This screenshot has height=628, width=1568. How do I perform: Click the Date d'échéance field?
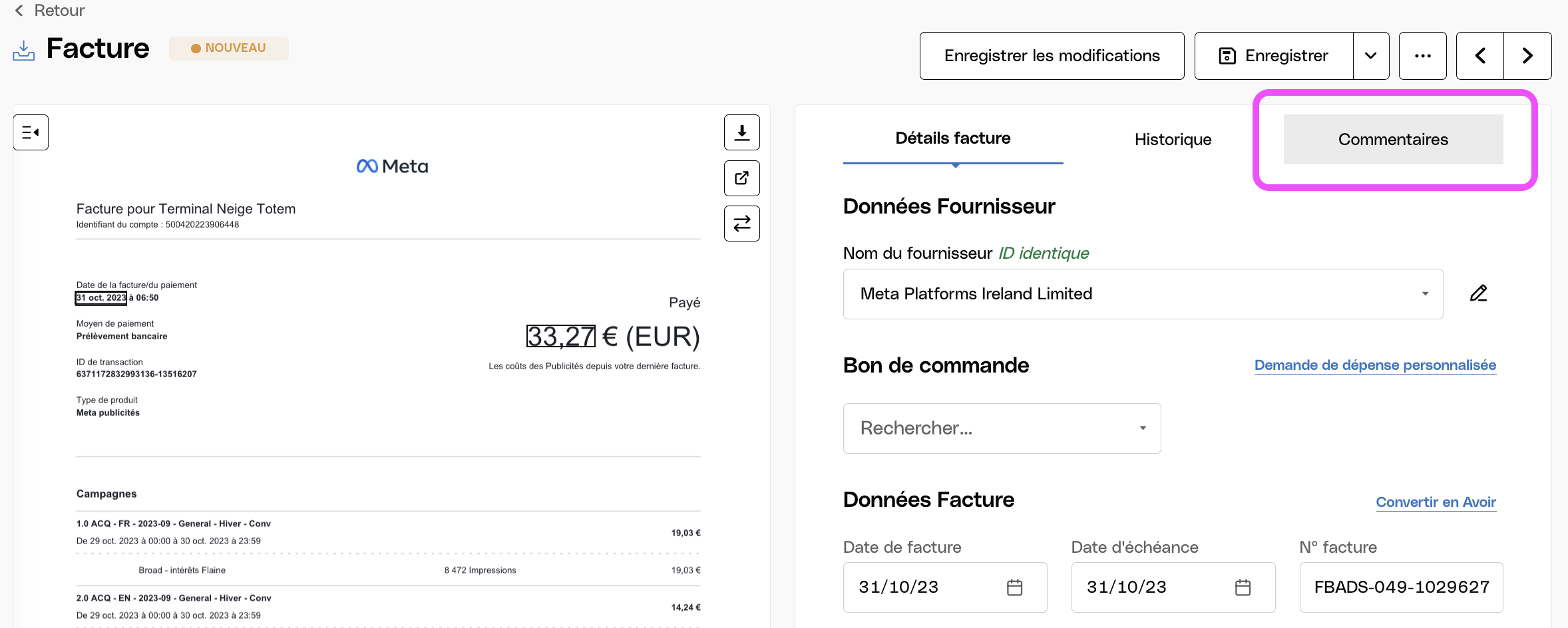1173,587
